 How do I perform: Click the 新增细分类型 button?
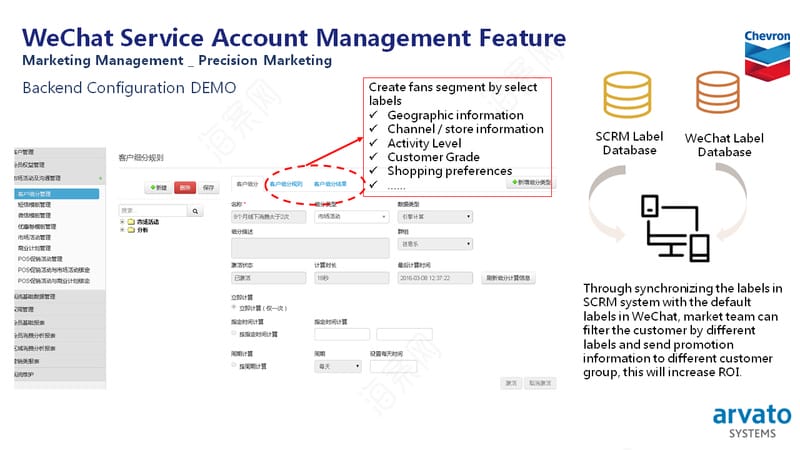pos(532,182)
